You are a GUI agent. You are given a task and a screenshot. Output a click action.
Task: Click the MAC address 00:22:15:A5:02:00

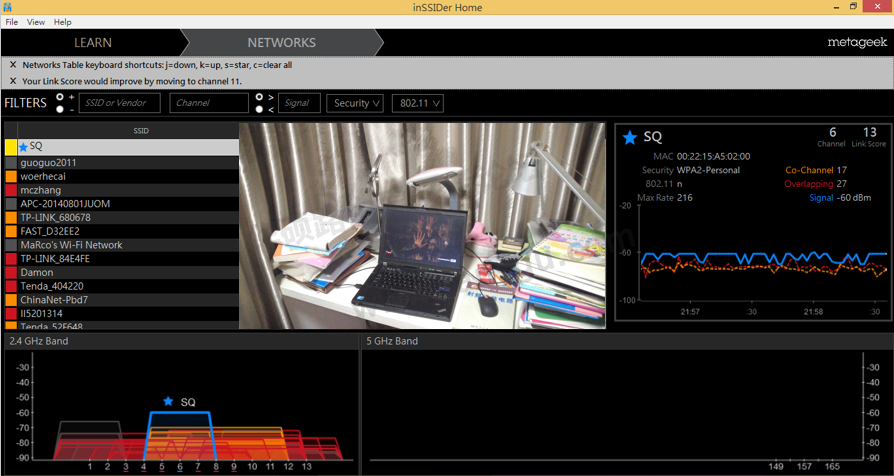click(713, 156)
